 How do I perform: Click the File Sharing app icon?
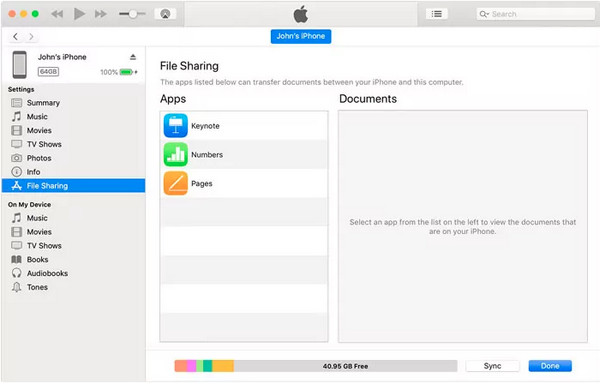(16, 185)
